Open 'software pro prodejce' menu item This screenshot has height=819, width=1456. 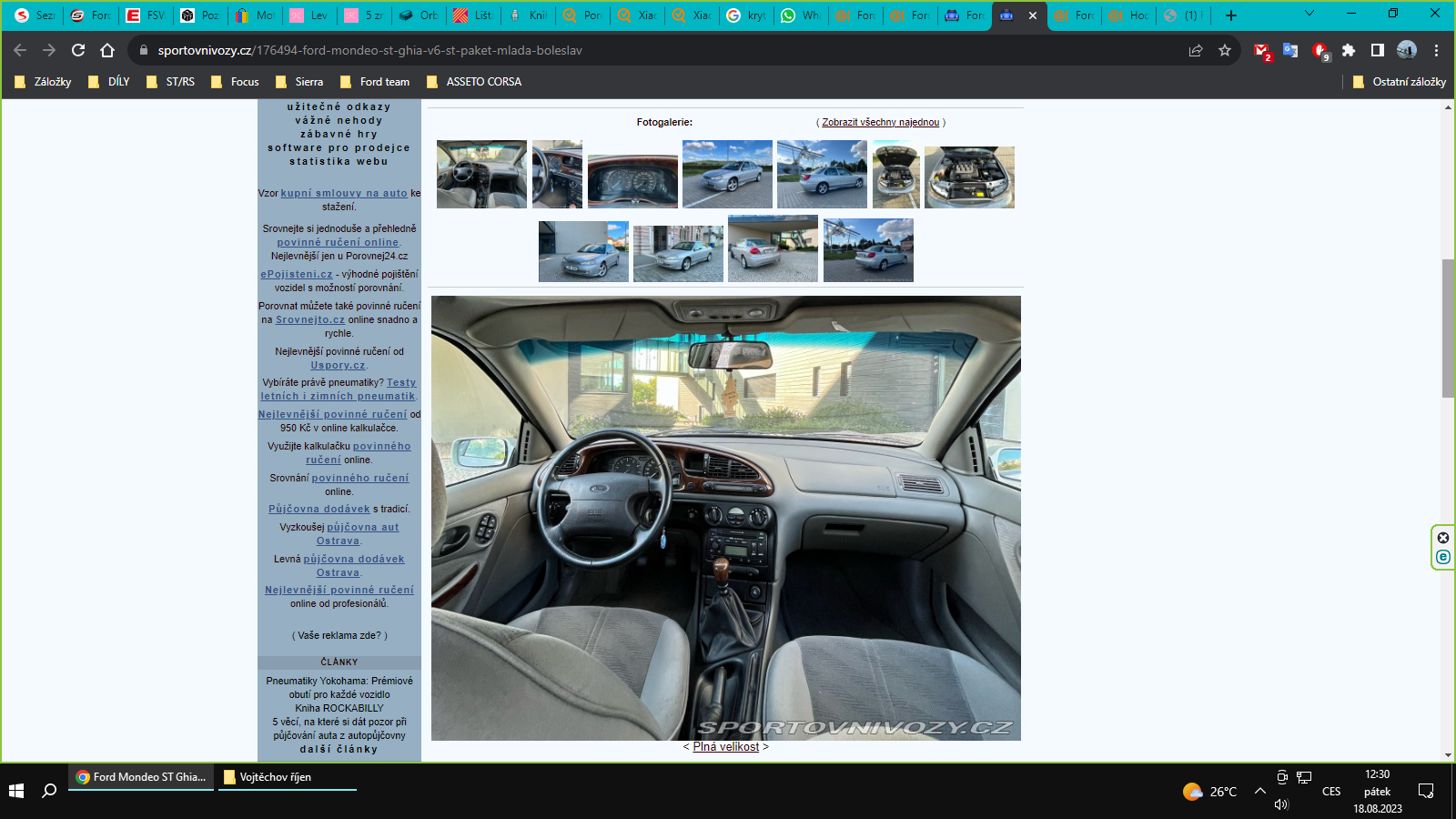339,147
